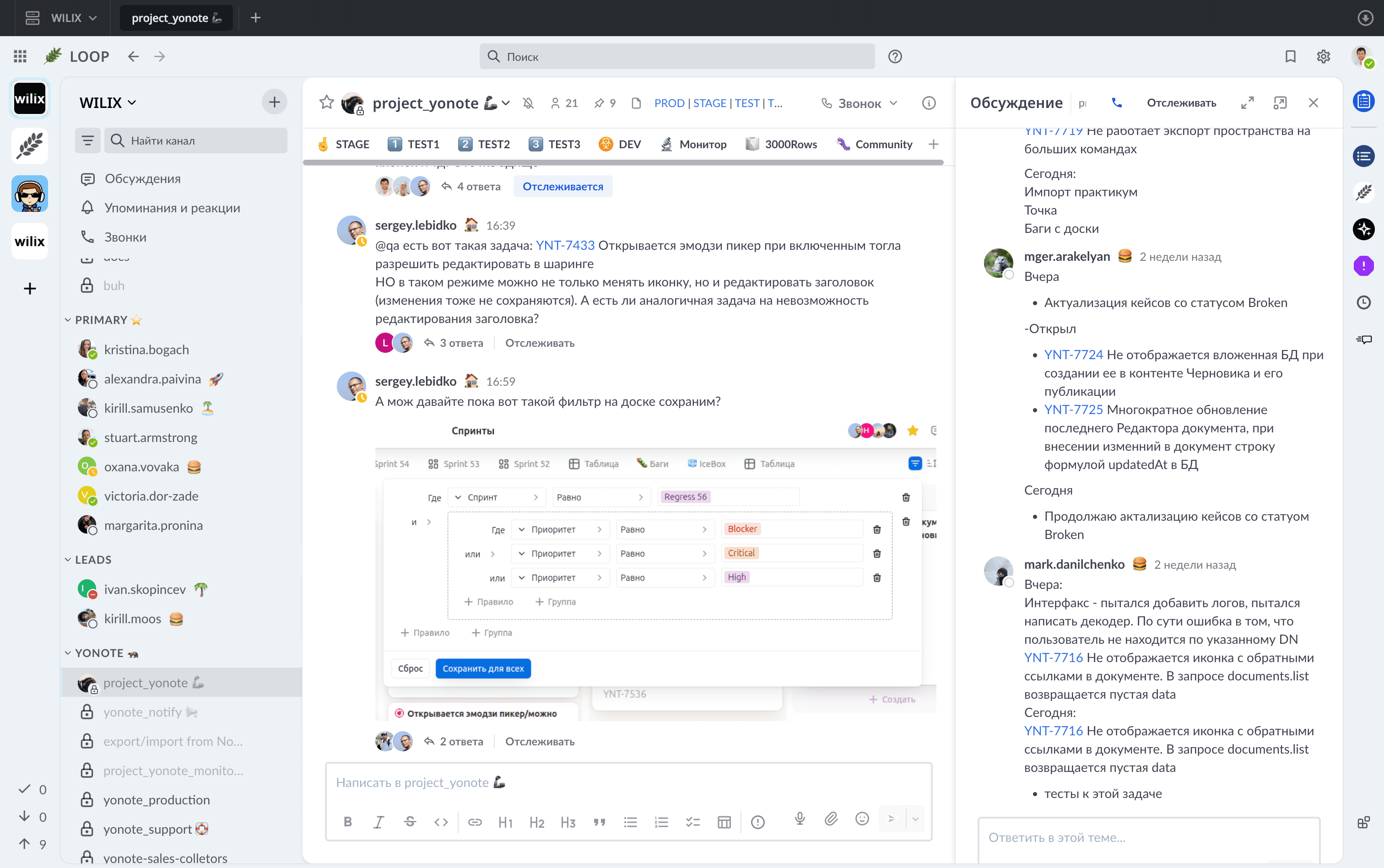Expand the Звонок call options dropdown
The height and width of the screenshot is (868, 1384).
[x=893, y=103]
